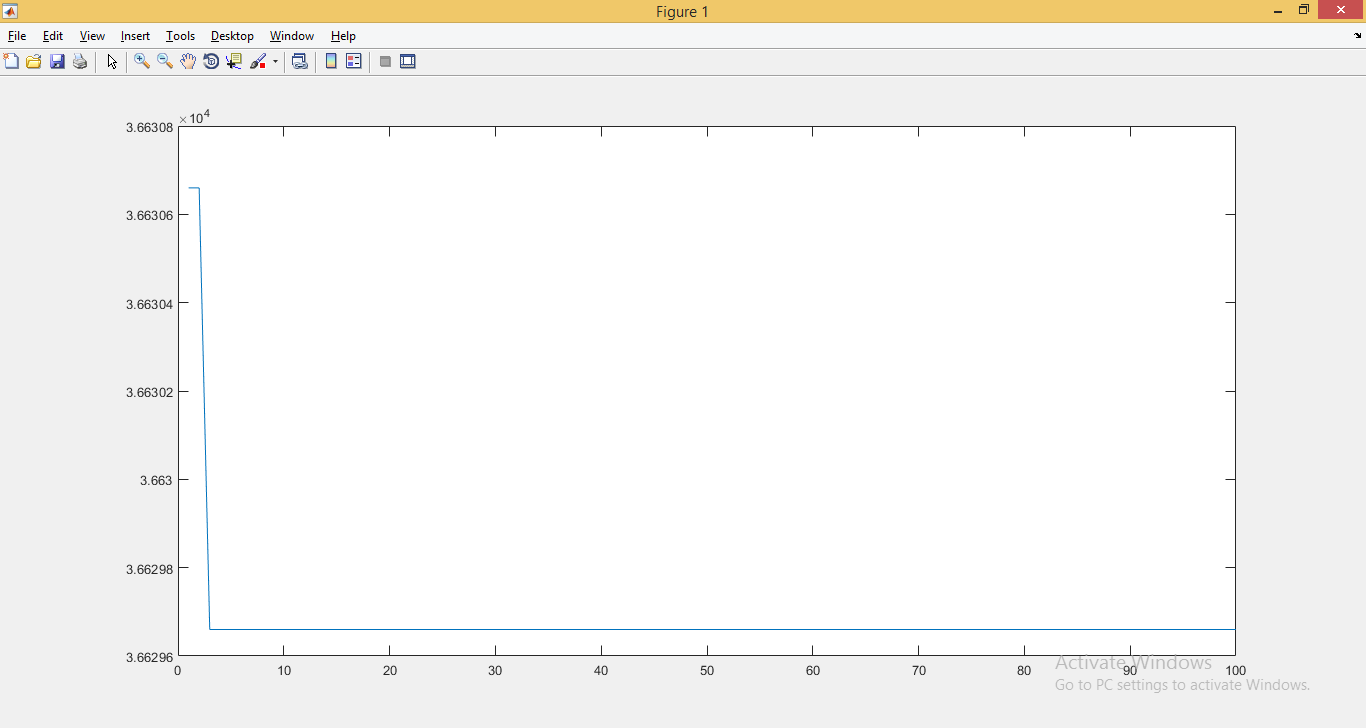
Task: Print the figure from the toolbar
Action: click(80, 61)
